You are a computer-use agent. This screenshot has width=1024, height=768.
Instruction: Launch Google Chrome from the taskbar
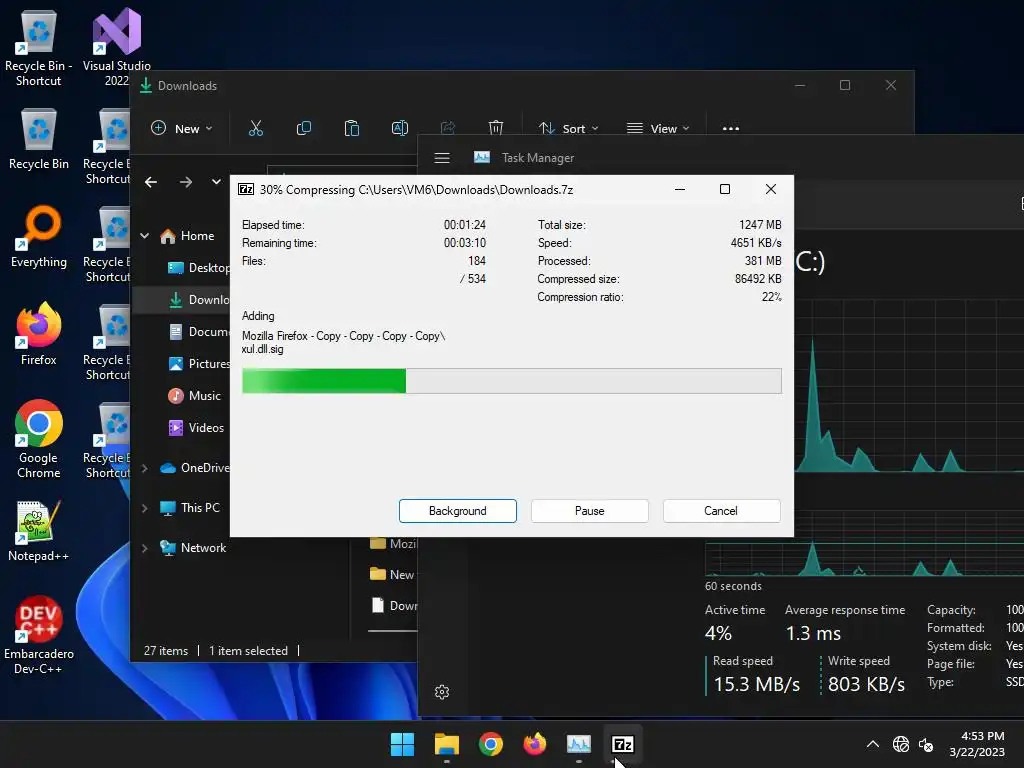(x=490, y=744)
